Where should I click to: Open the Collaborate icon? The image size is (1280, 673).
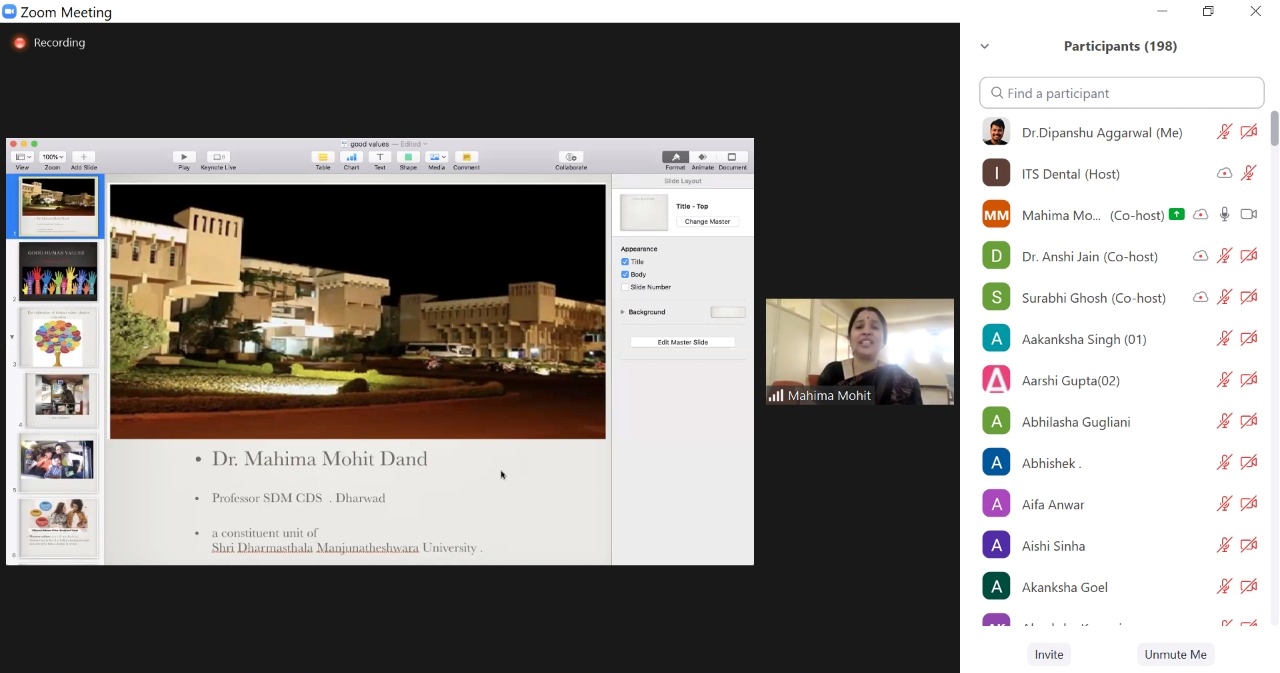click(x=571, y=157)
